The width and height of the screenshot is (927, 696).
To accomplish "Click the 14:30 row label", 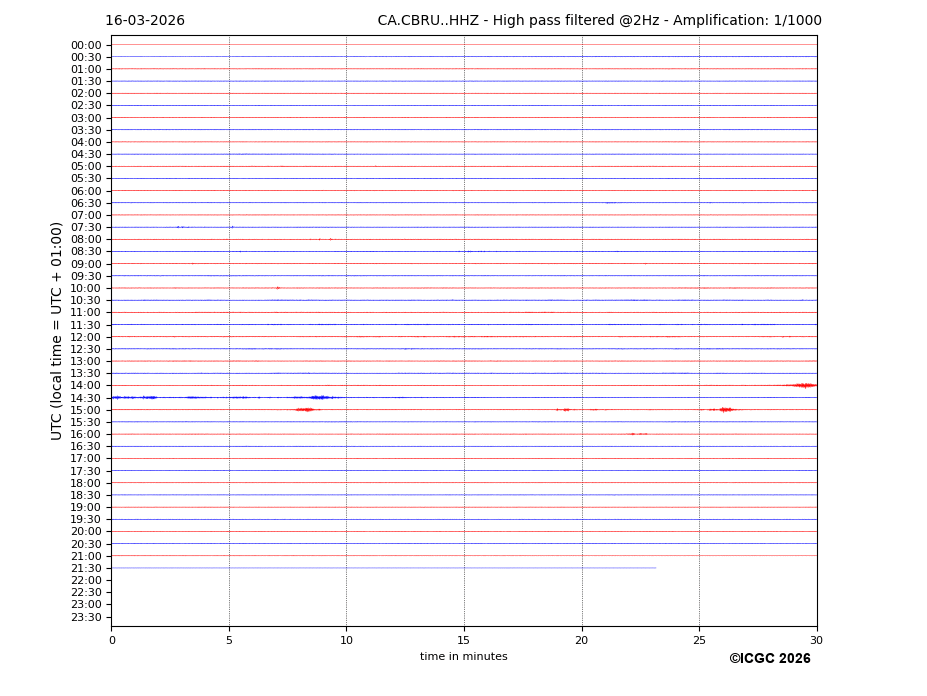I will 86,398.
